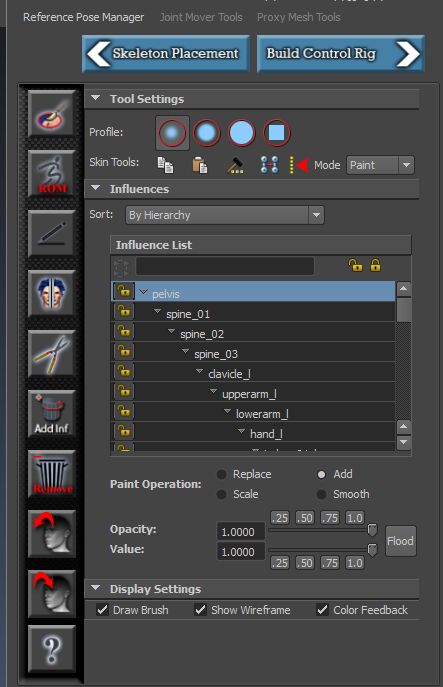Open the Mode Paint dropdown
The height and width of the screenshot is (687, 443).
tap(380, 165)
